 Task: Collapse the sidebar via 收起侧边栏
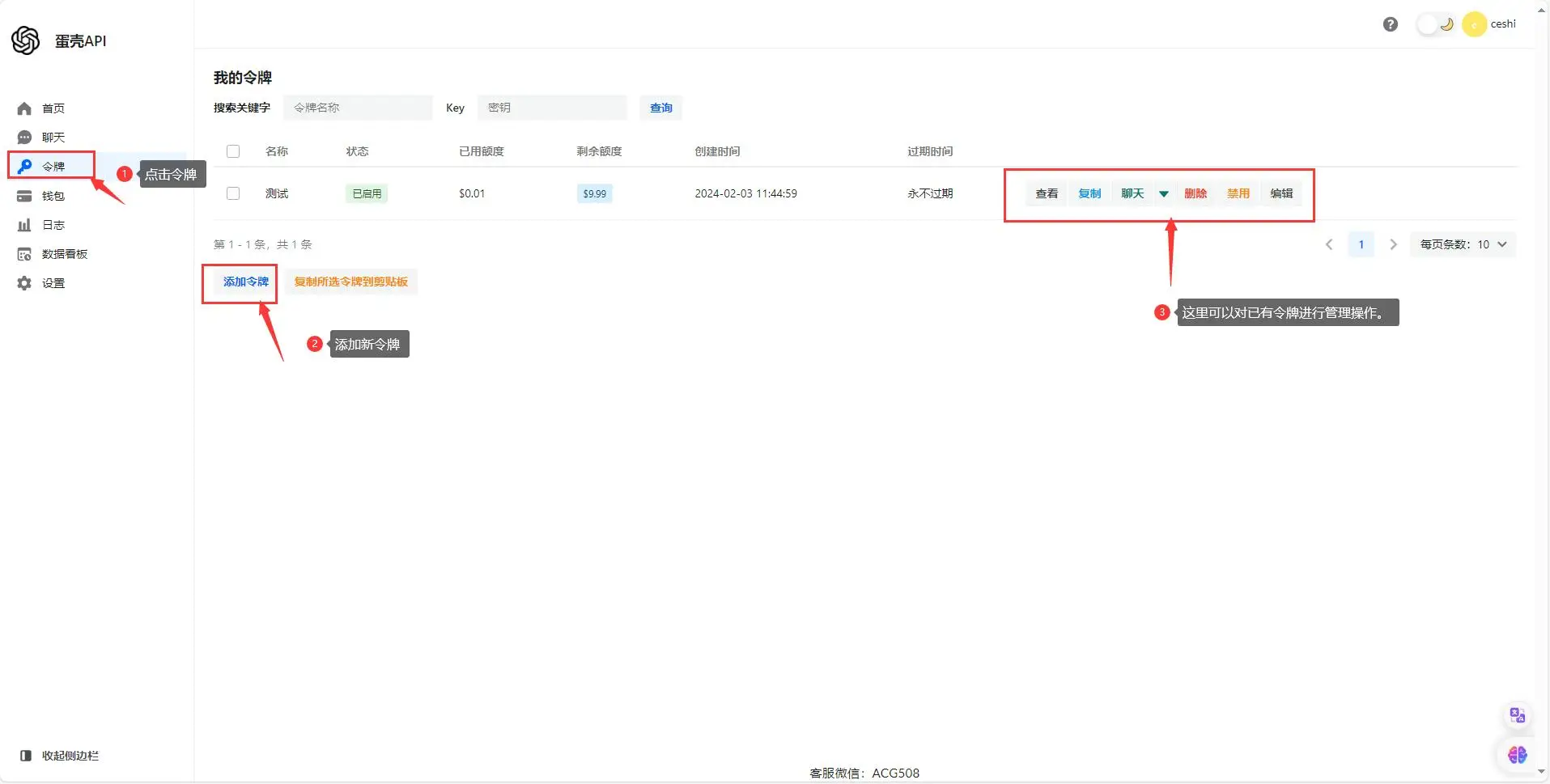click(60, 755)
